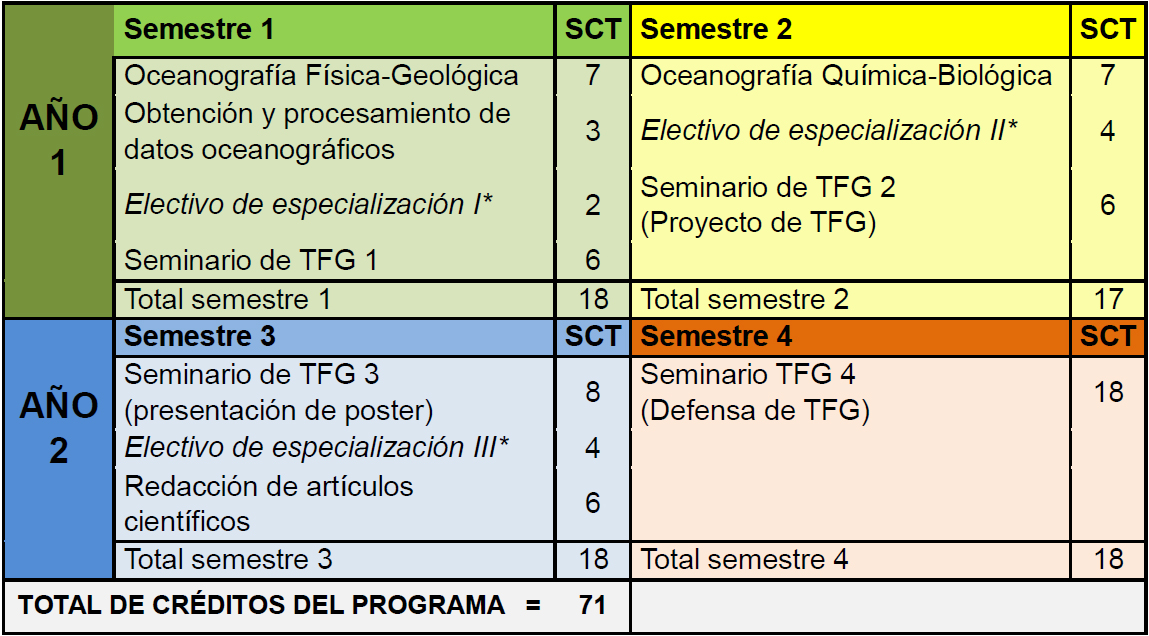
Task: Click Electivo de especialización II* entry
Action: pos(829,130)
